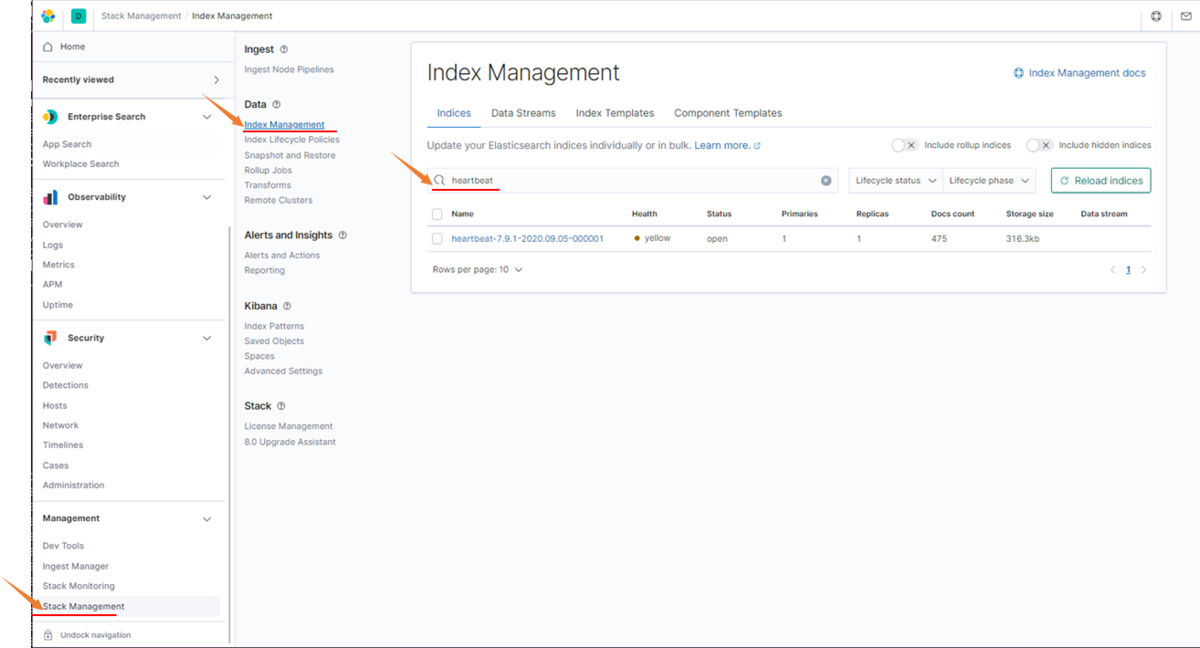This screenshot has width=1200, height=648.
Task: Sort by Health column header
Action: tap(645, 214)
